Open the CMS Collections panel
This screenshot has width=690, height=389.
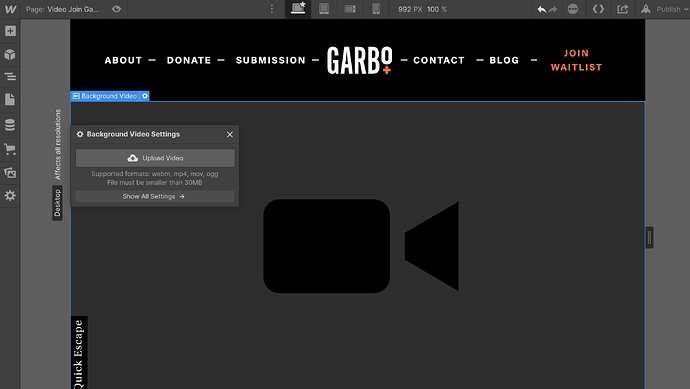click(10, 125)
